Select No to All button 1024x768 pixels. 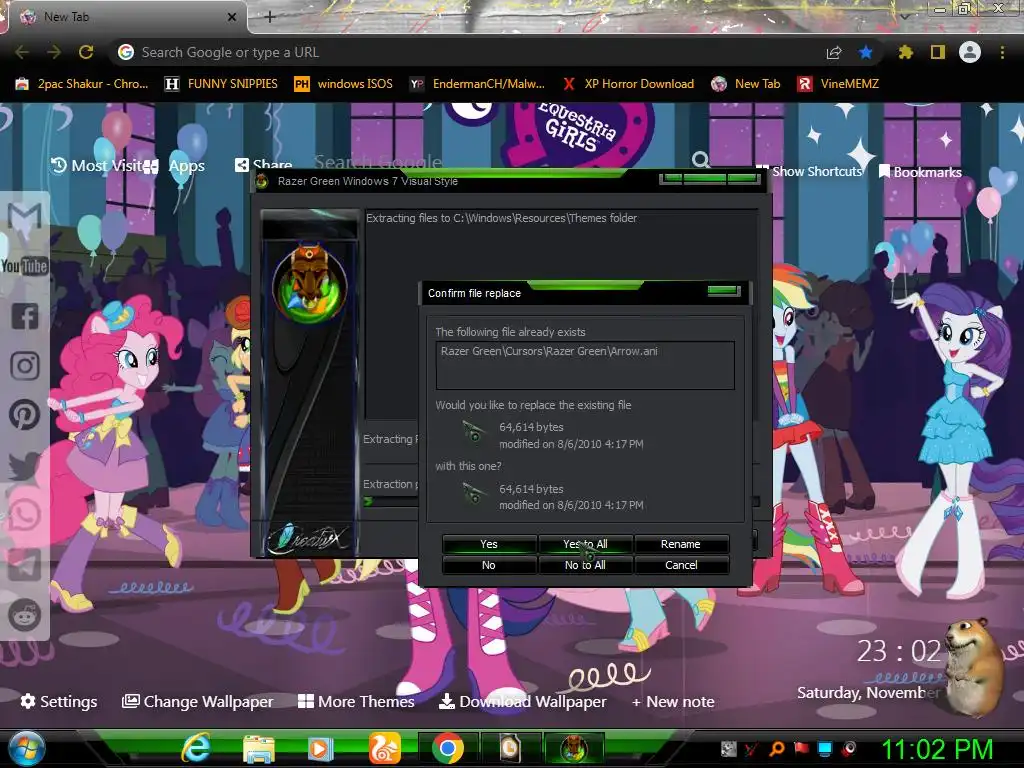[585, 565]
